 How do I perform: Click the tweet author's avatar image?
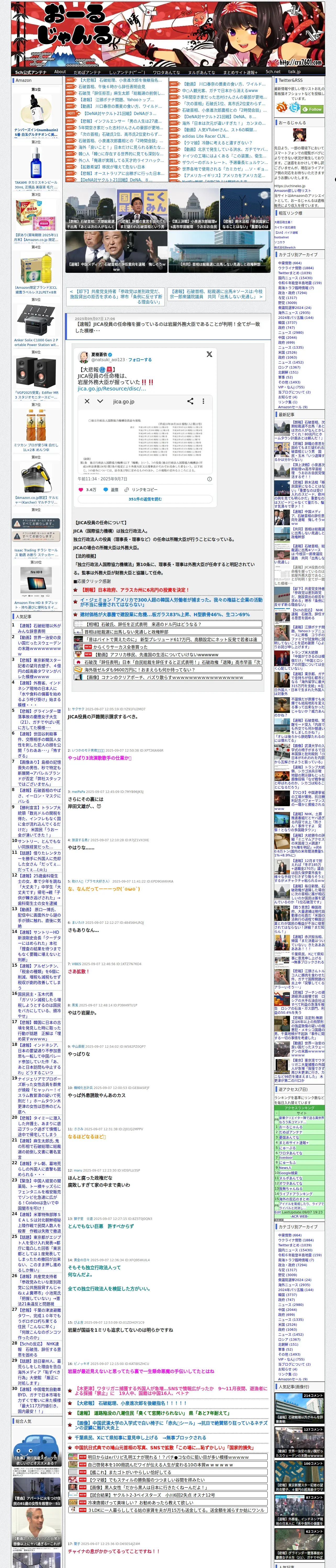[84, 357]
